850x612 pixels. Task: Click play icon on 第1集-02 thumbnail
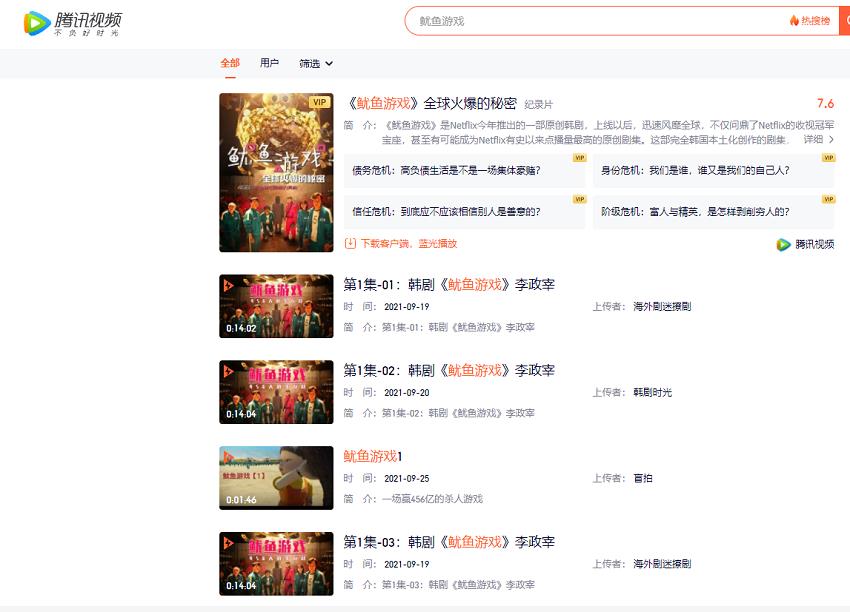[x=228, y=371]
